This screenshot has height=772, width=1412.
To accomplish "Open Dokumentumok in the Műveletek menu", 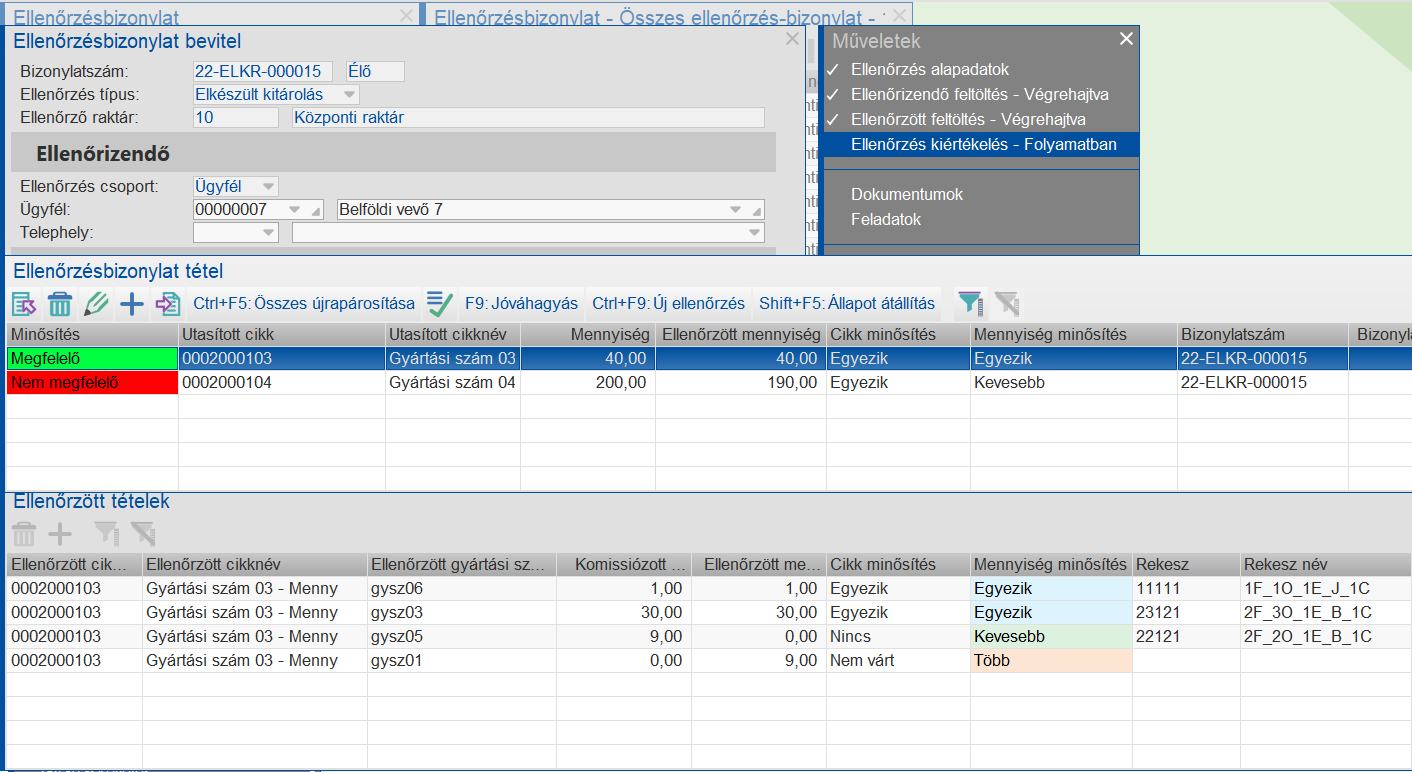I will 907,195.
